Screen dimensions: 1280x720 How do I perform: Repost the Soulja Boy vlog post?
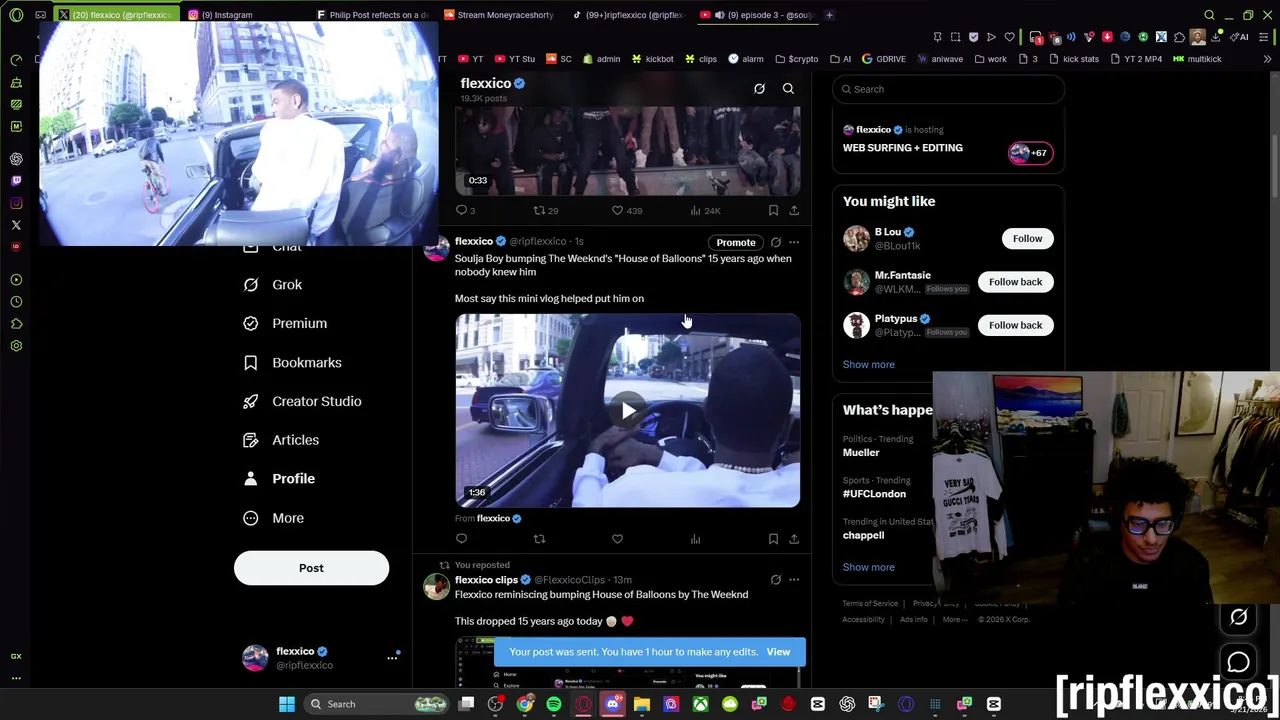coord(539,539)
